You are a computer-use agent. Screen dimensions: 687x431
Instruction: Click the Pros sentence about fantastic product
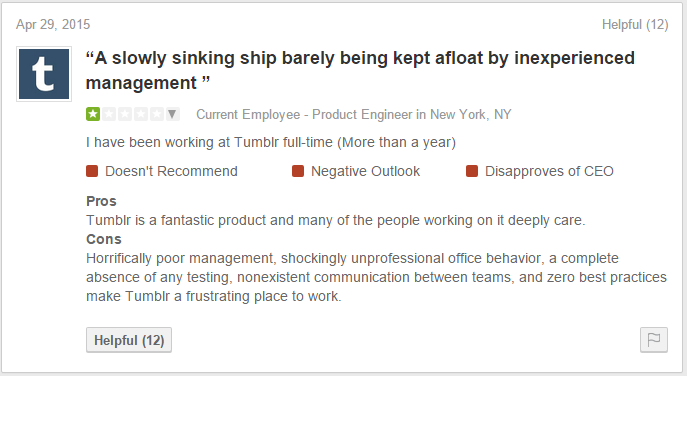[335, 220]
